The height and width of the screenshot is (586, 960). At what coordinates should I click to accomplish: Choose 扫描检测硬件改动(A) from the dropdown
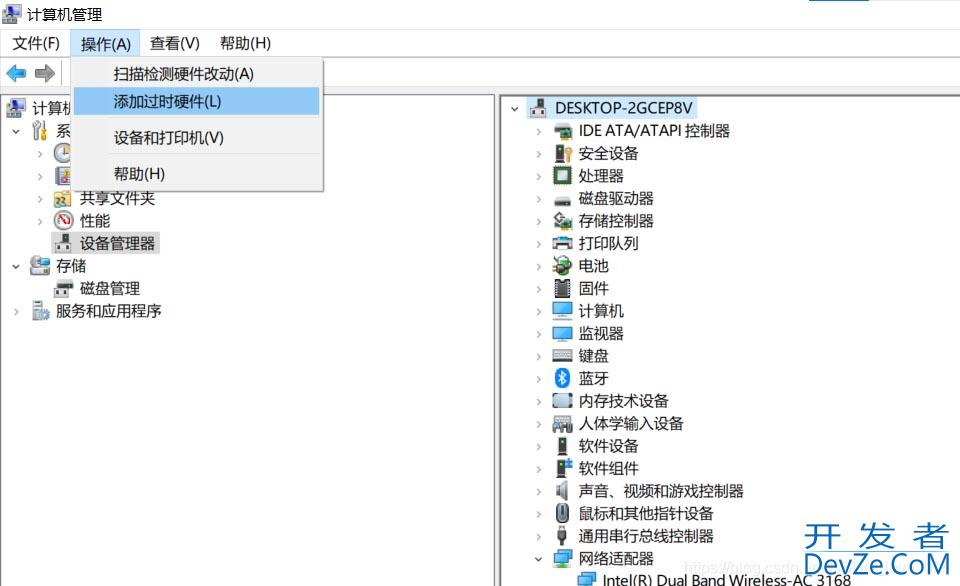[197, 74]
